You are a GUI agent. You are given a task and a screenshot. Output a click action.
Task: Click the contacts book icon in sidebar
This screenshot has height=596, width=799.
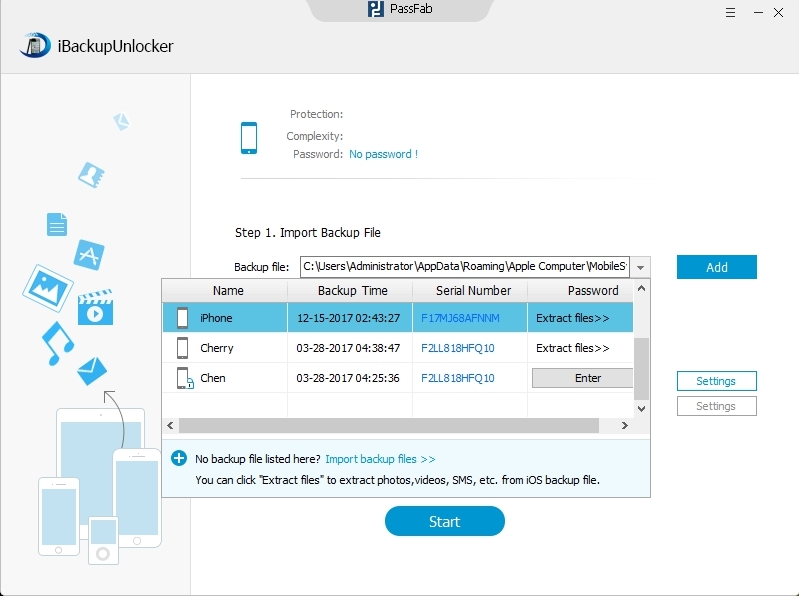pos(91,175)
